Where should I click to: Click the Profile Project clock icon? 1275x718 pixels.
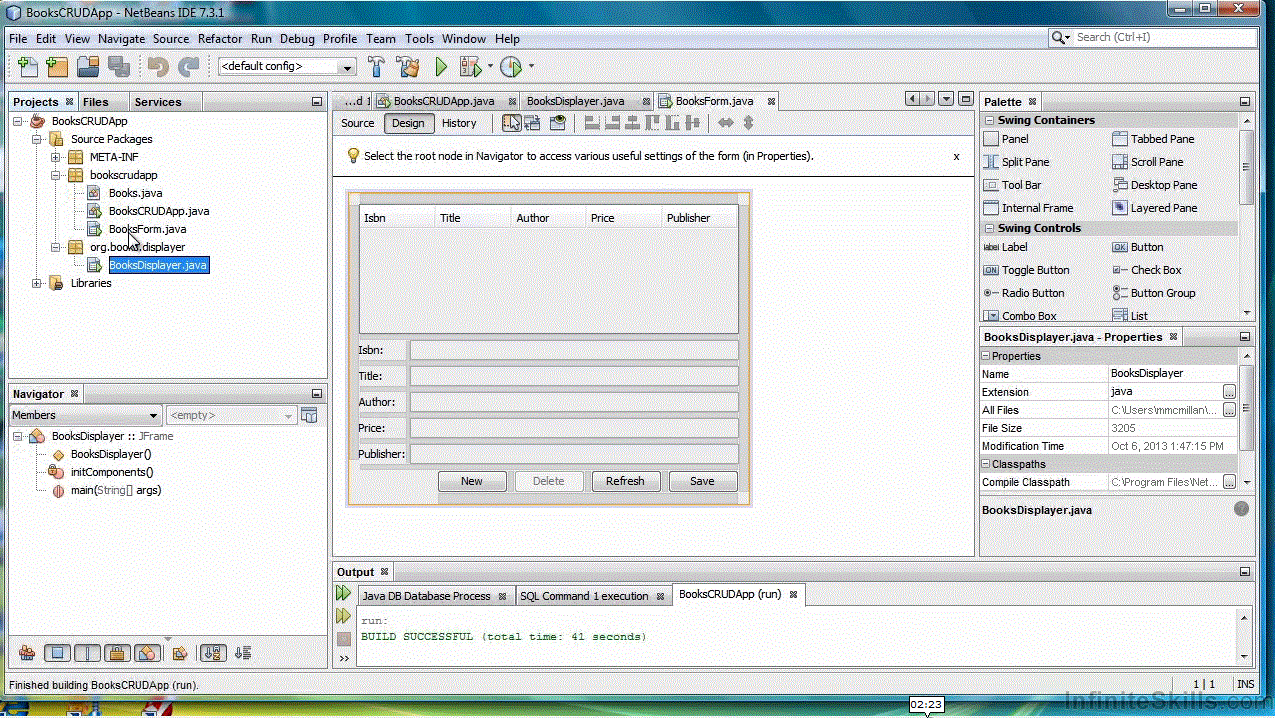[x=511, y=67]
